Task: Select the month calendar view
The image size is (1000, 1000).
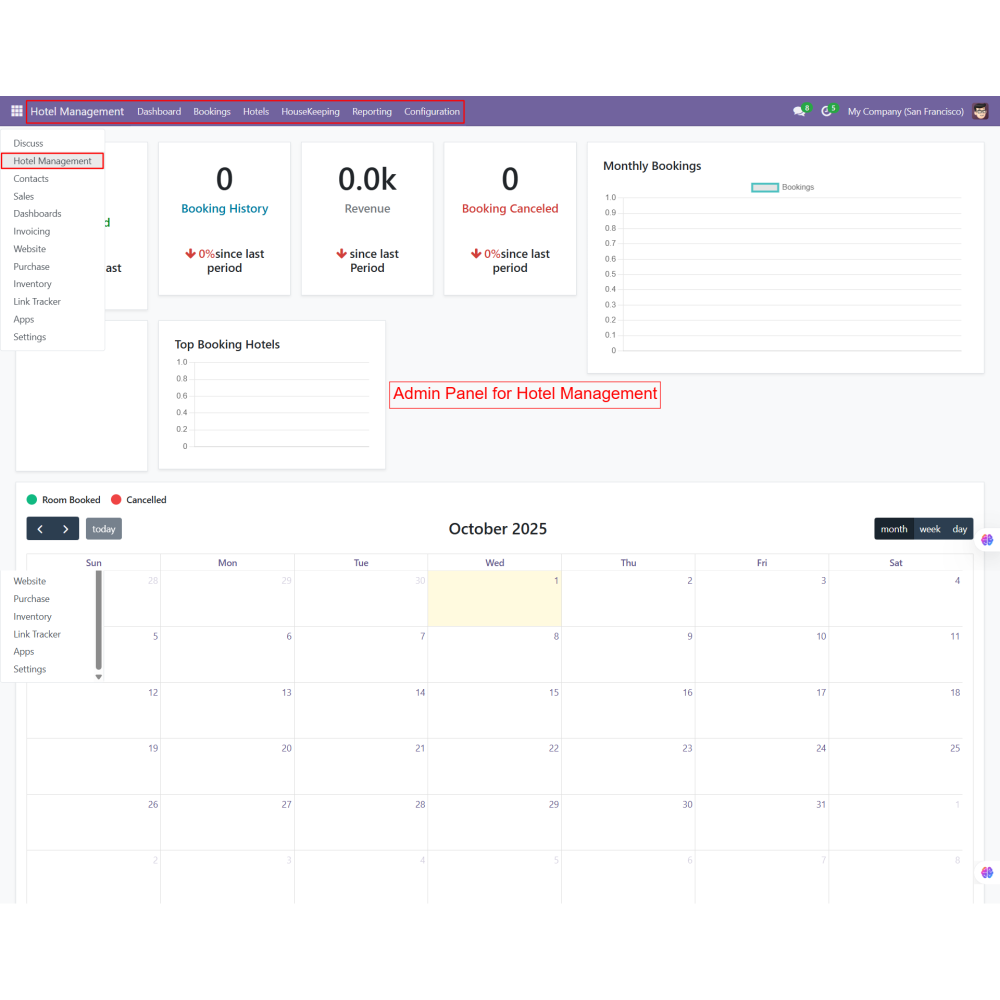Action: (894, 529)
